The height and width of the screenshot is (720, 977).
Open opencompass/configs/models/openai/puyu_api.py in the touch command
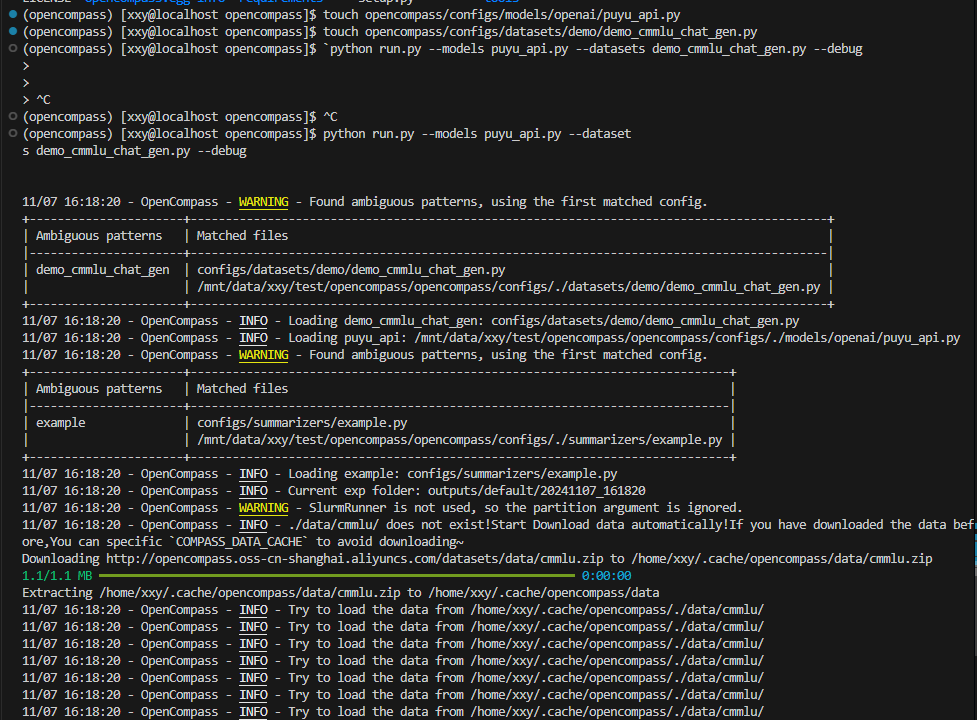pyautogui.click(x=523, y=14)
